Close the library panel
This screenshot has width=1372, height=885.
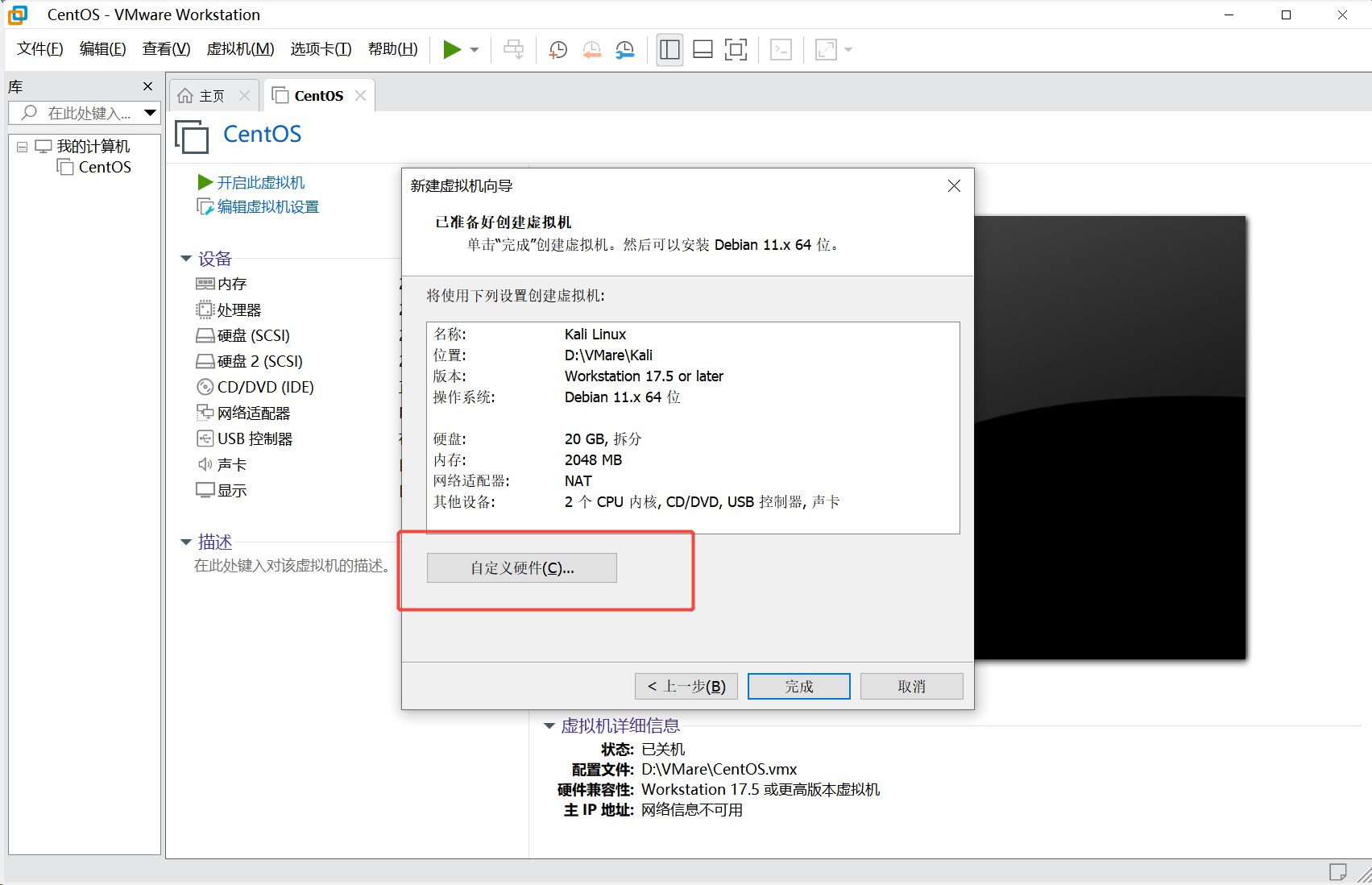click(147, 86)
